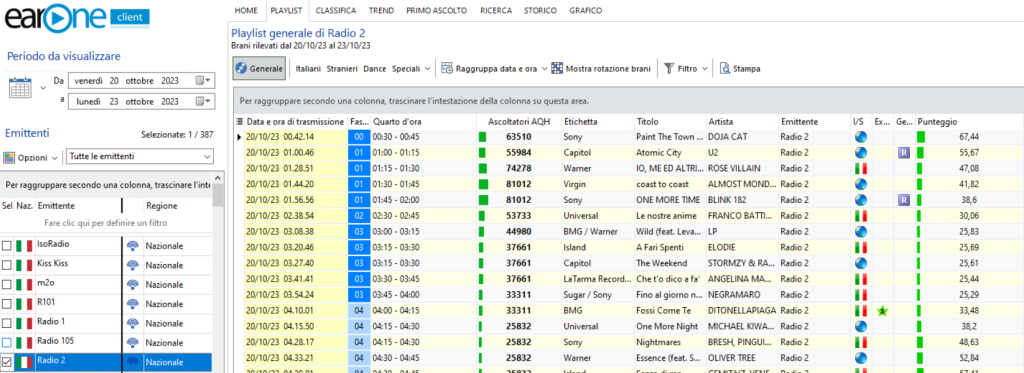Click the blue '02' fascia cell
The height and width of the screenshot is (373, 1024).
coord(359,216)
